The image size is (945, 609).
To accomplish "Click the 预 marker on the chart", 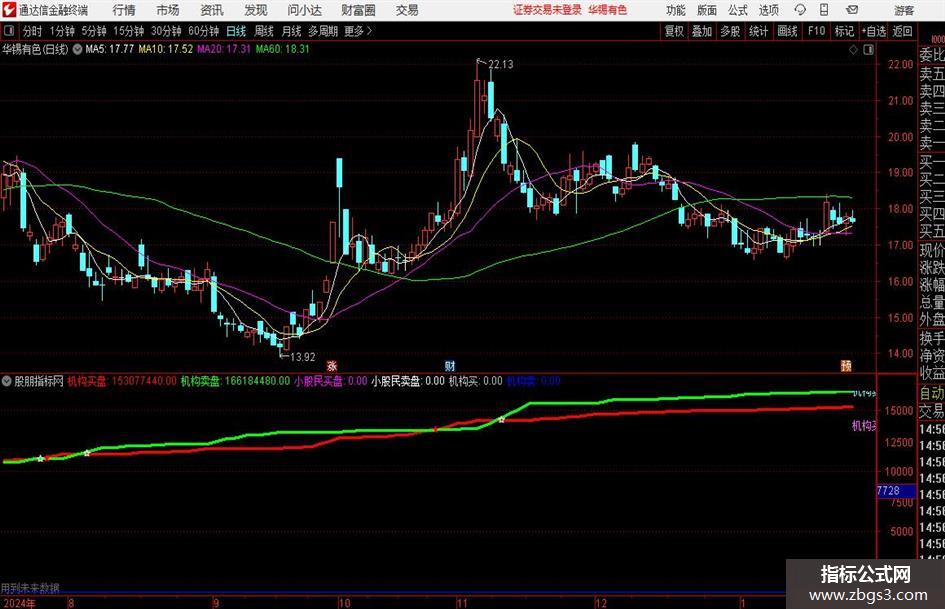I will click(x=846, y=365).
